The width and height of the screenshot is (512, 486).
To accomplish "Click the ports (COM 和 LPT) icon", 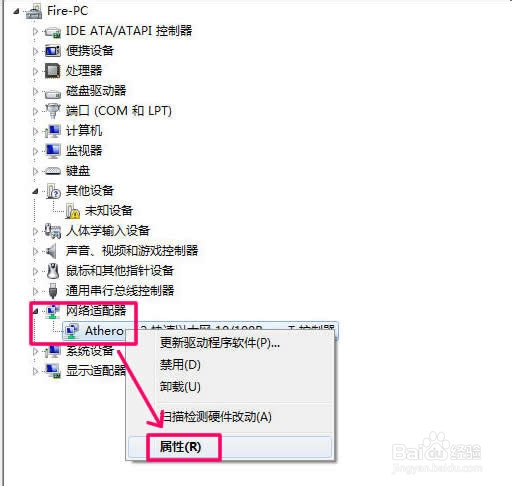I will (53, 111).
